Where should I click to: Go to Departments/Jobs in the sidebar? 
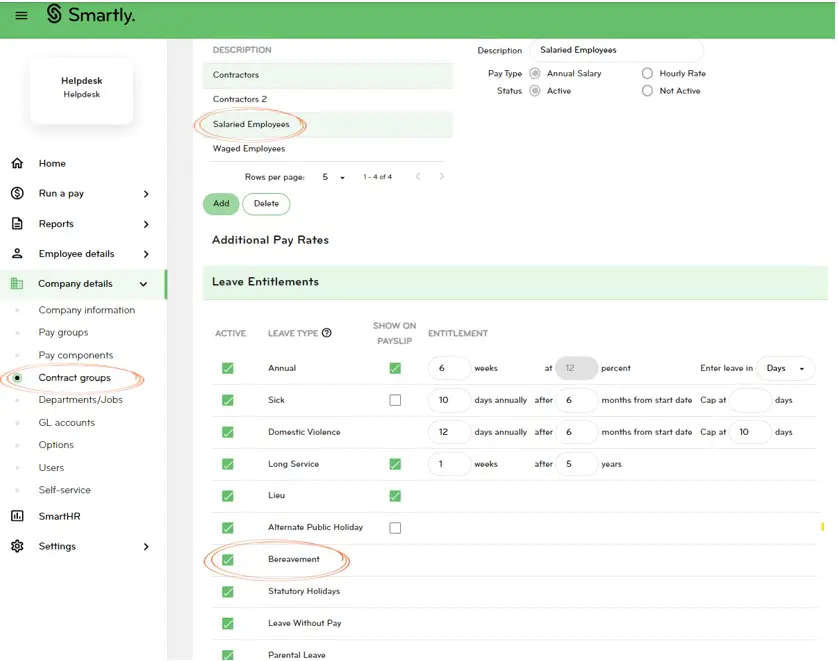pyautogui.click(x=80, y=400)
